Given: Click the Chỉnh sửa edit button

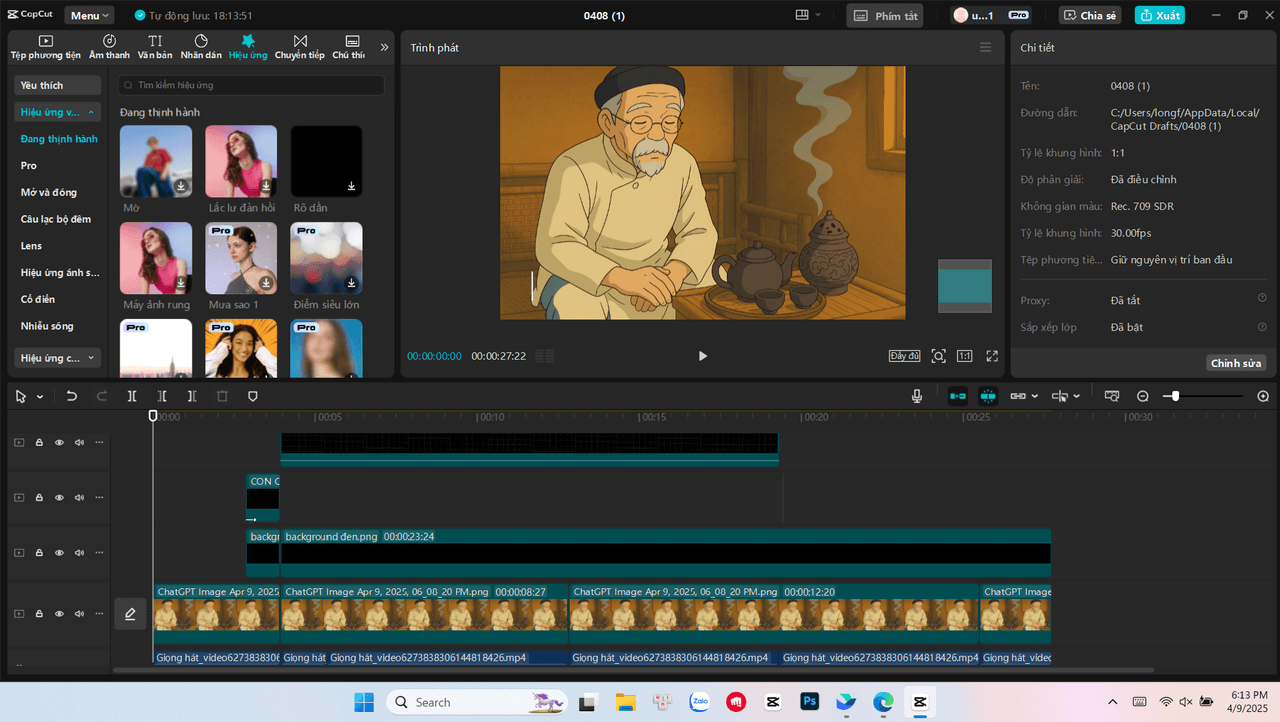Looking at the screenshot, I should pos(1237,363).
